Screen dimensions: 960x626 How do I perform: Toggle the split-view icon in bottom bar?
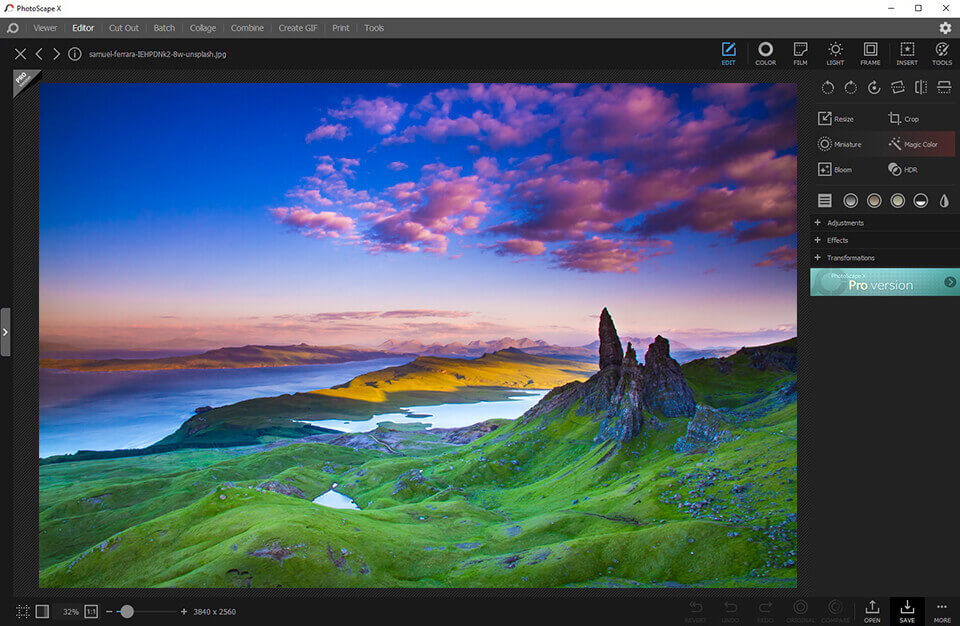click(42, 611)
